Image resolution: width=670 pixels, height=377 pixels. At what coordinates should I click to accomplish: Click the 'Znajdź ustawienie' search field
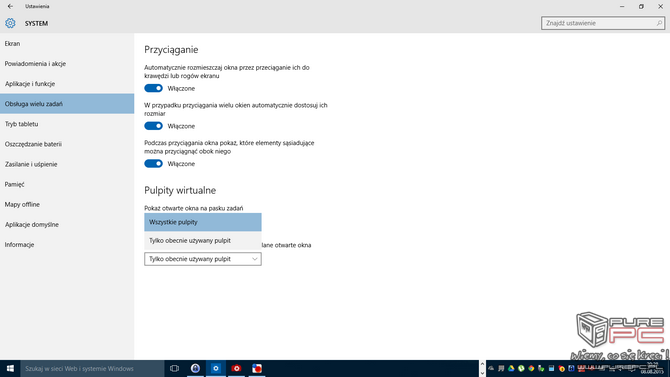[x=603, y=23]
